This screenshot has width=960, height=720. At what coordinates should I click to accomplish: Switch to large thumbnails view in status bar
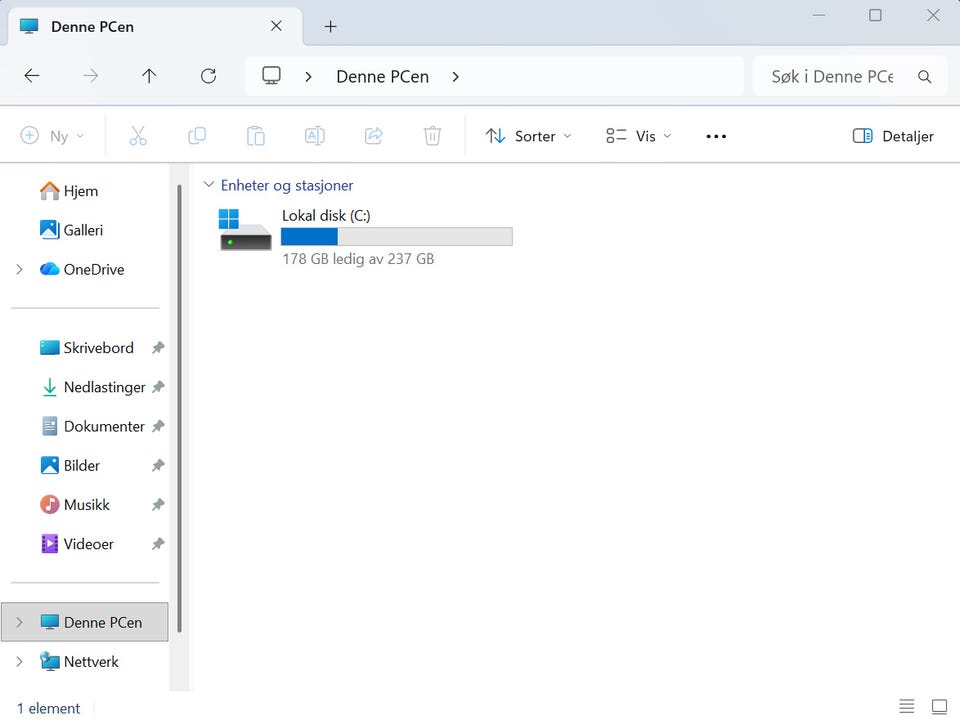(939, 706)
